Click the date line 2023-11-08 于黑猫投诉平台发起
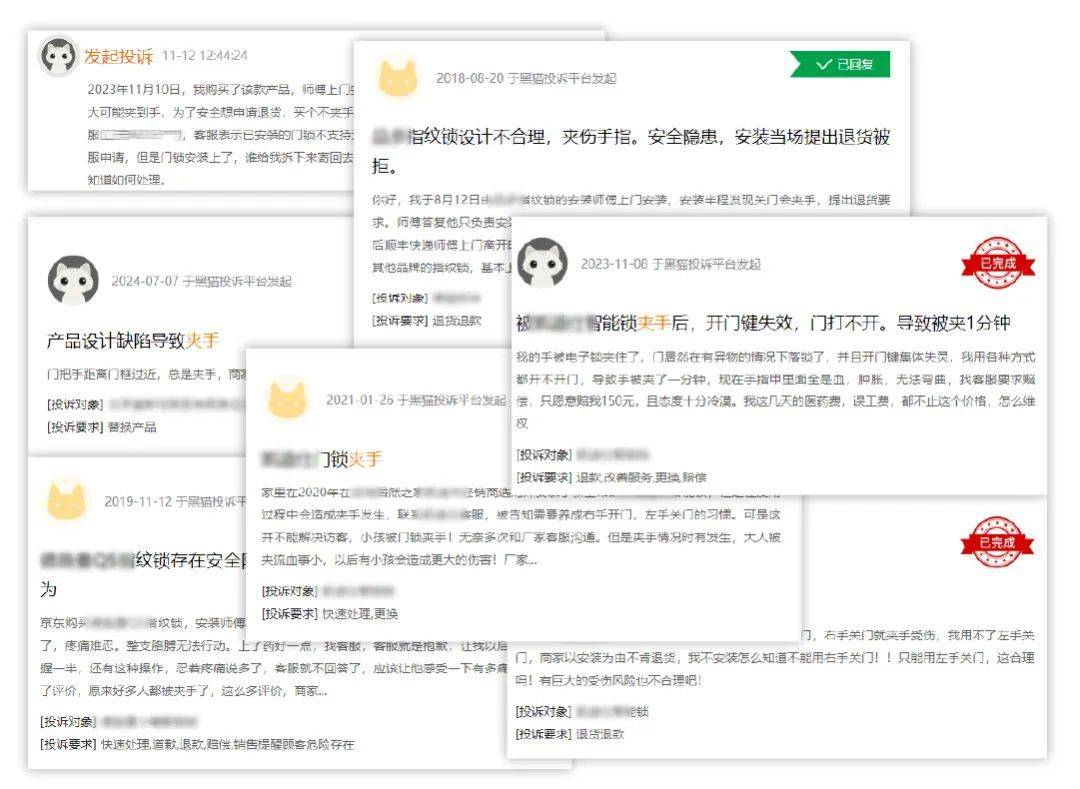1080x789 pixels. pos(671,264)
